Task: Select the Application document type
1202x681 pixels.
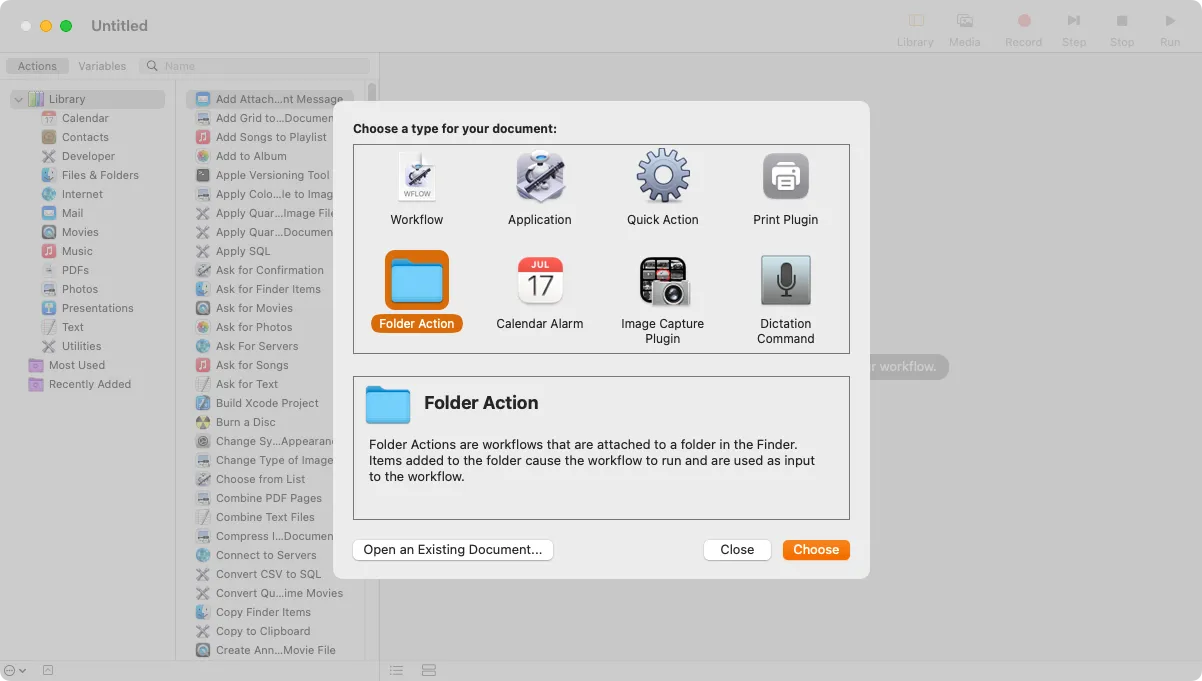Action: click(x=540, y=188)
